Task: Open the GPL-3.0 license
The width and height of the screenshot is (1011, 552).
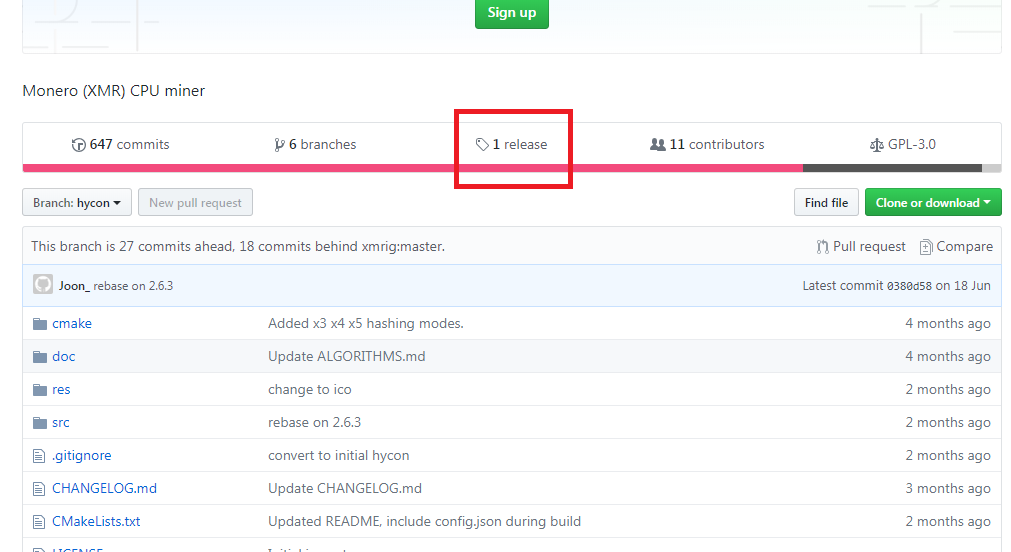Action: (903, 144)
